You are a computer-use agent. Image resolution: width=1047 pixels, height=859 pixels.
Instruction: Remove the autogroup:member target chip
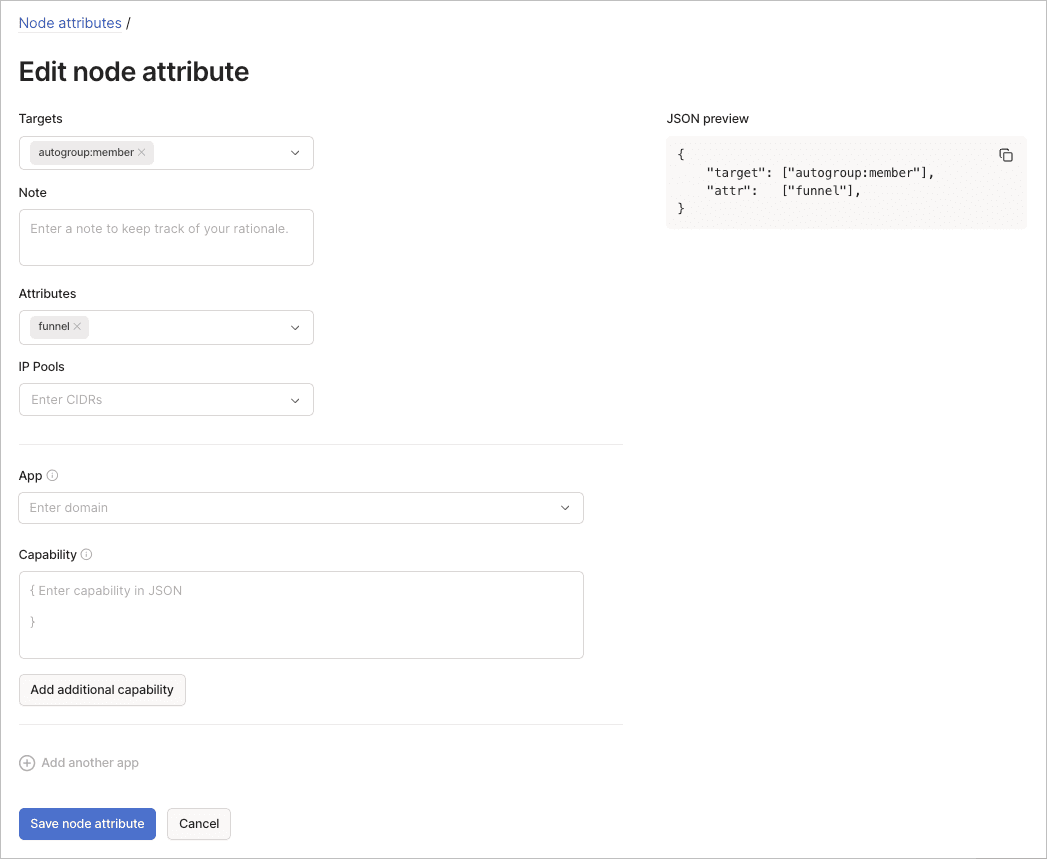click(x=139, y=152)
